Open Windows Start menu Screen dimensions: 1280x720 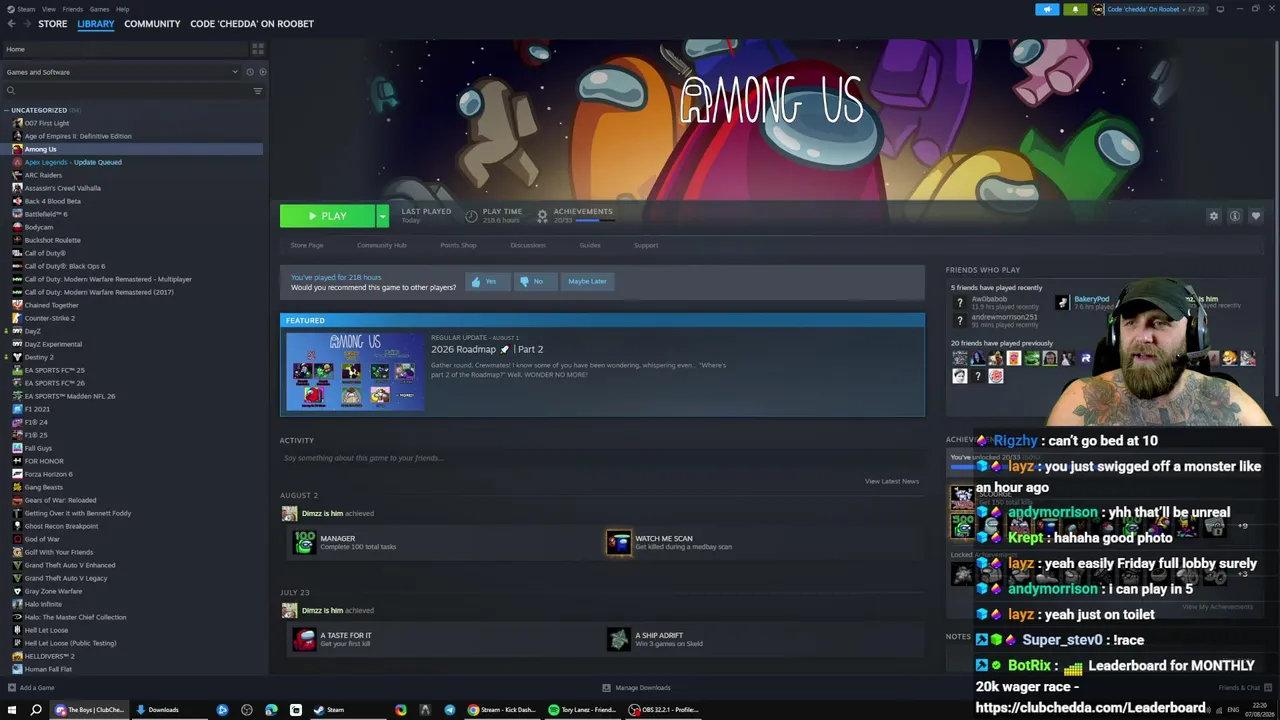point(12,710)
